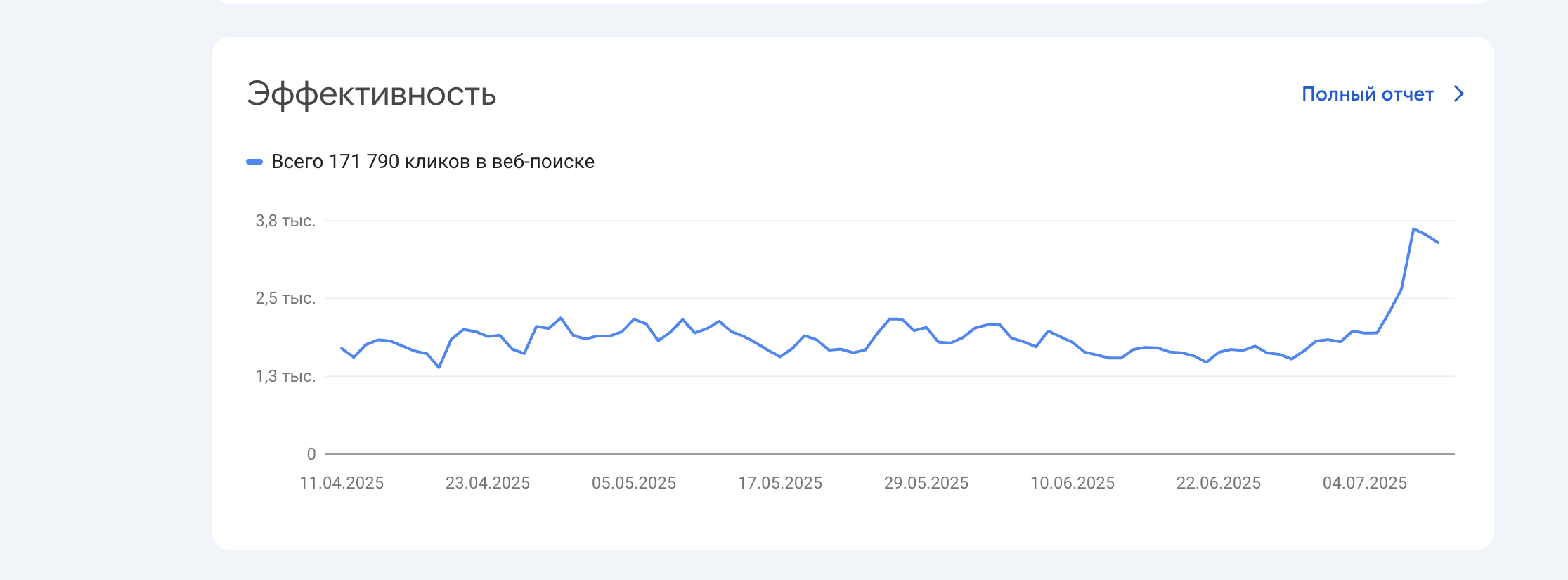Click the last data point of the line
Screen dimensions: 1568x580
pos(1438,243)
